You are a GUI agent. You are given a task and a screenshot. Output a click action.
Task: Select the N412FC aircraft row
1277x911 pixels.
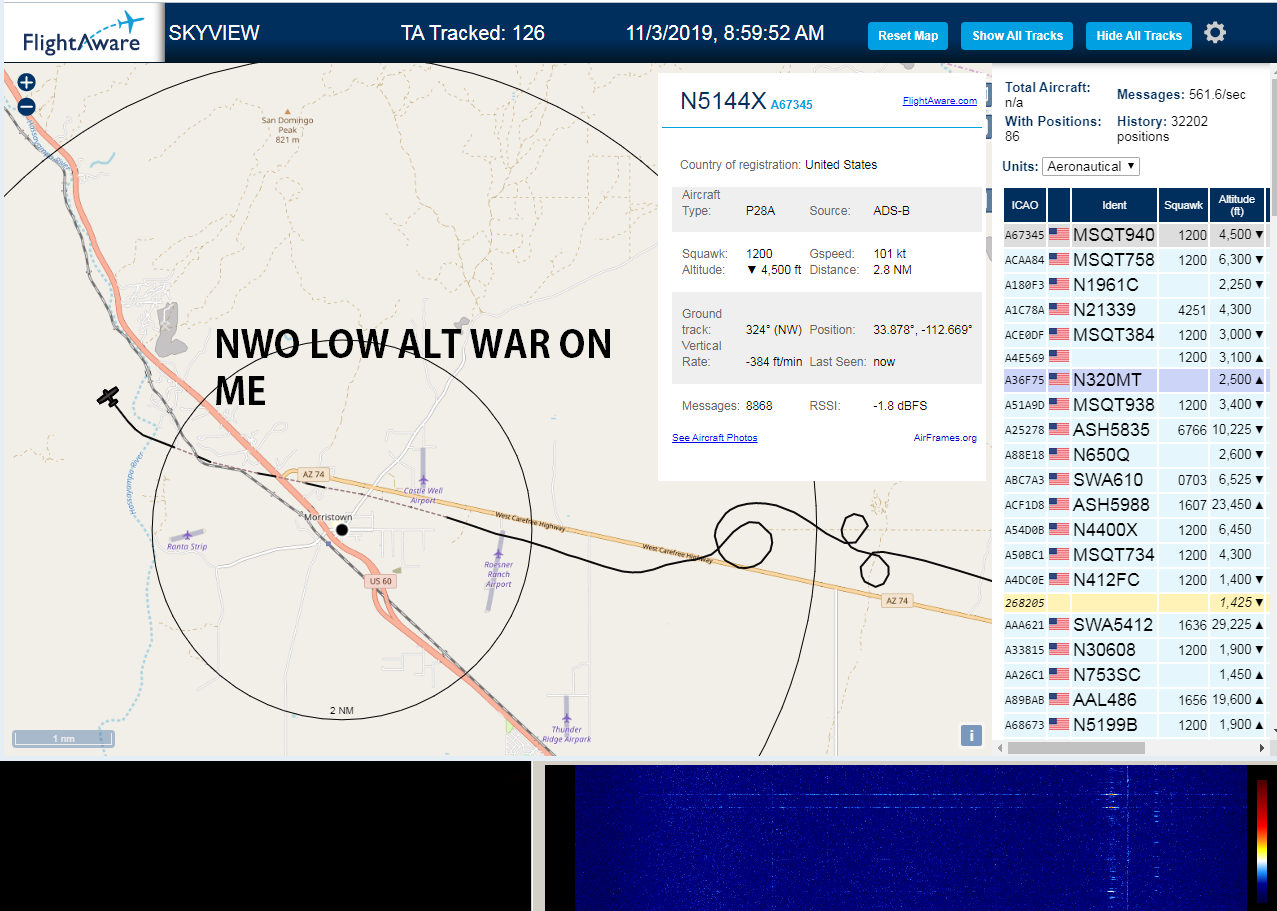pos(1135,580)
